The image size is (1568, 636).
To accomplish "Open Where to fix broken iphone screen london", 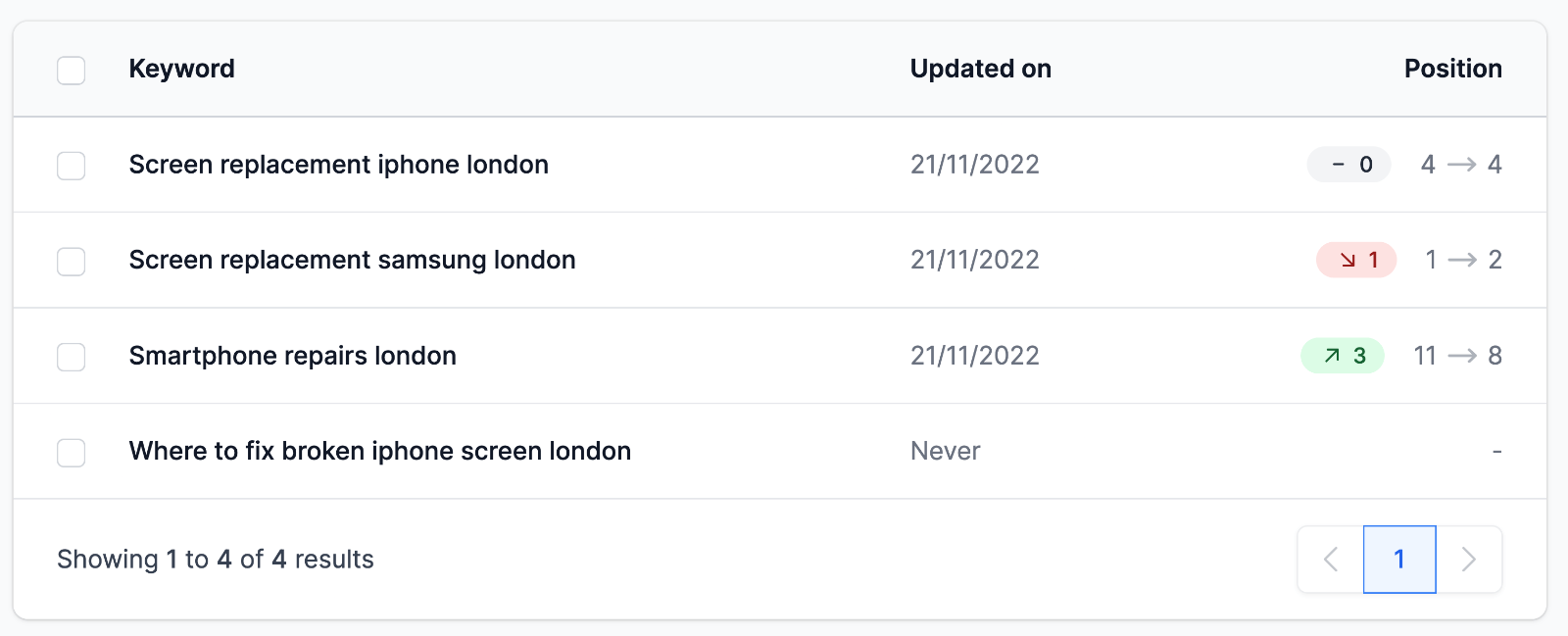I will coord(380,451).
